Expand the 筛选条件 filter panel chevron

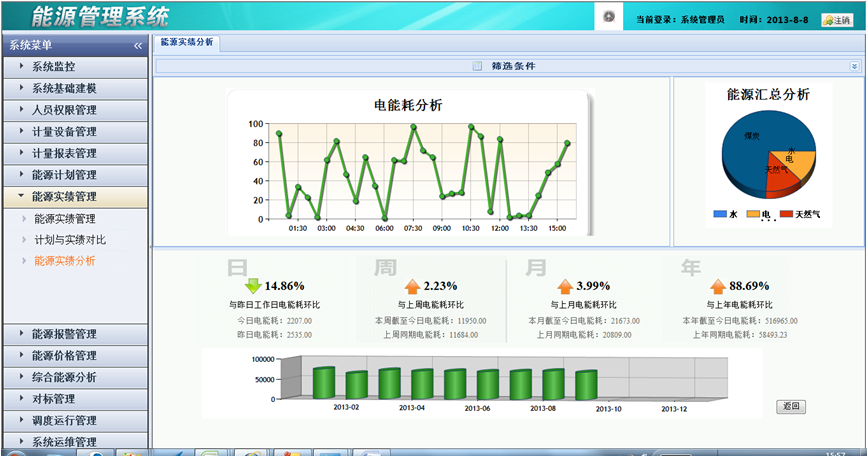(x=854, y=66)
